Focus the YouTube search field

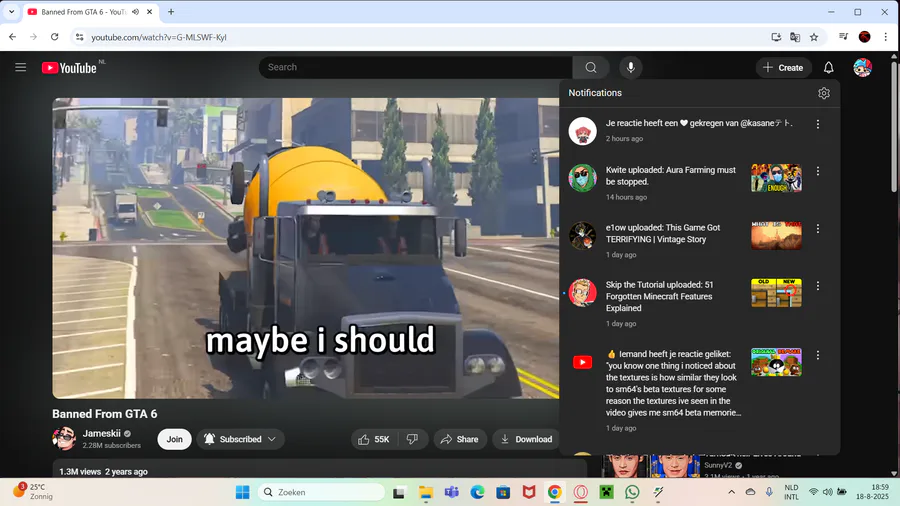(x=416, y=68)
